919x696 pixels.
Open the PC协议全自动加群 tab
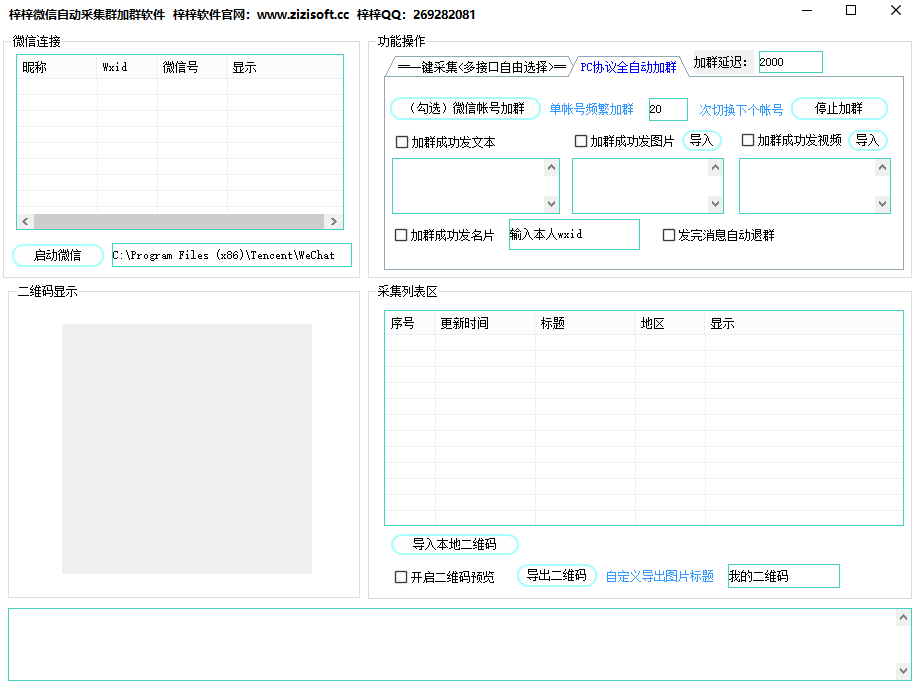tap(628, 67)
